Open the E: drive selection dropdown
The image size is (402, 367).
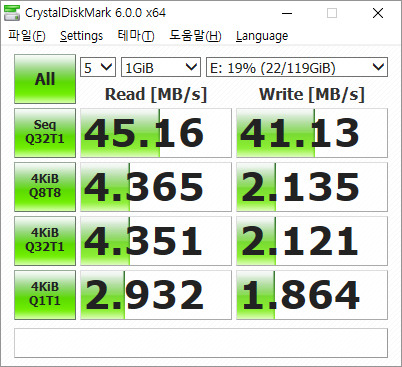pos(297,67)
